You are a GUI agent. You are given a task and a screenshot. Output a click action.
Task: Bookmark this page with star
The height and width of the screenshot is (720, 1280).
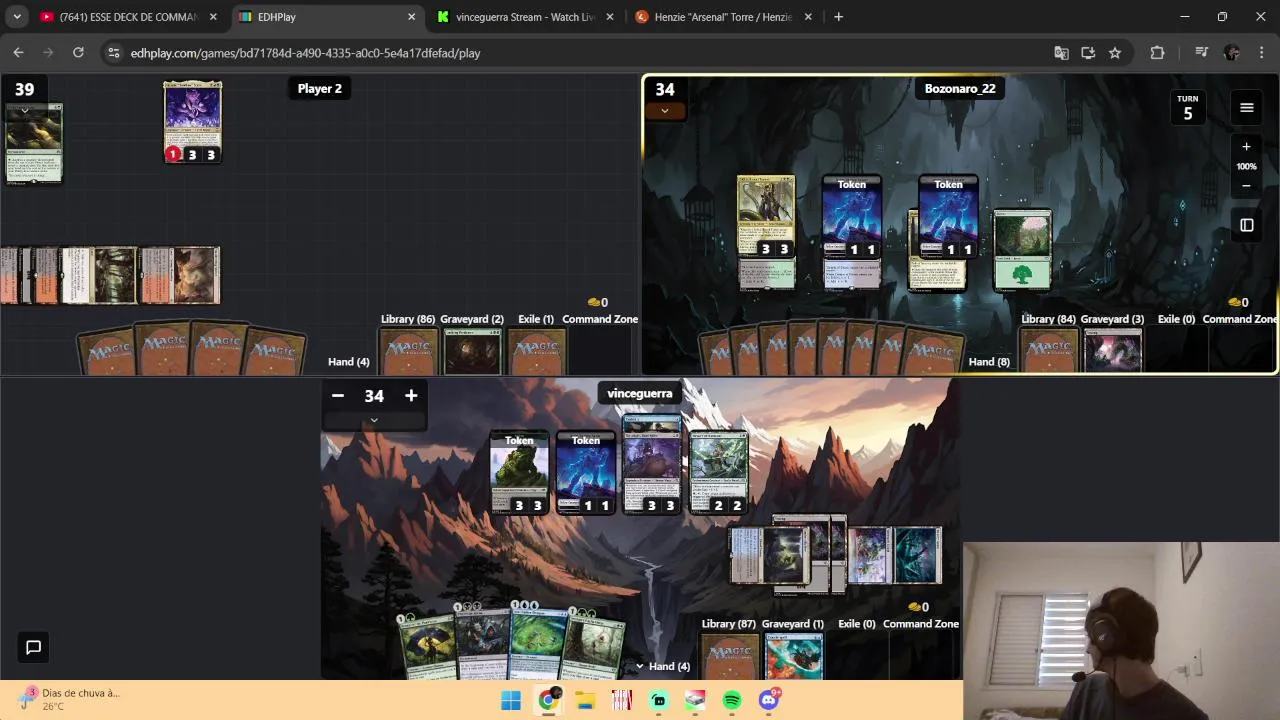point(1115,53)
